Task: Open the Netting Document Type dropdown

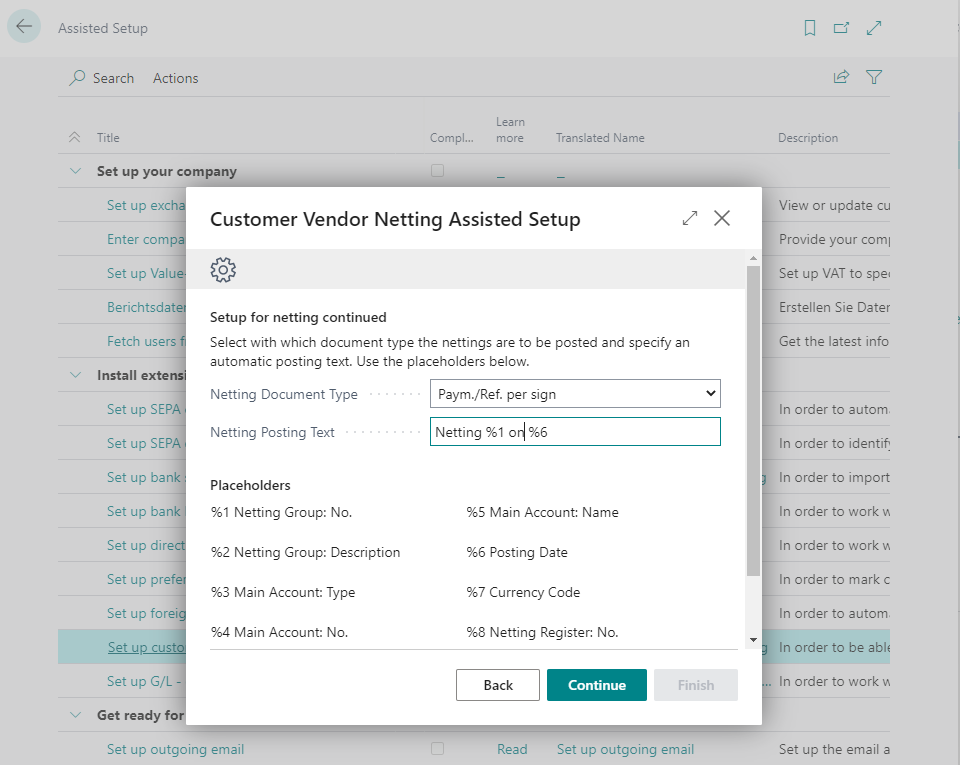Action: (x=707, y=393)
